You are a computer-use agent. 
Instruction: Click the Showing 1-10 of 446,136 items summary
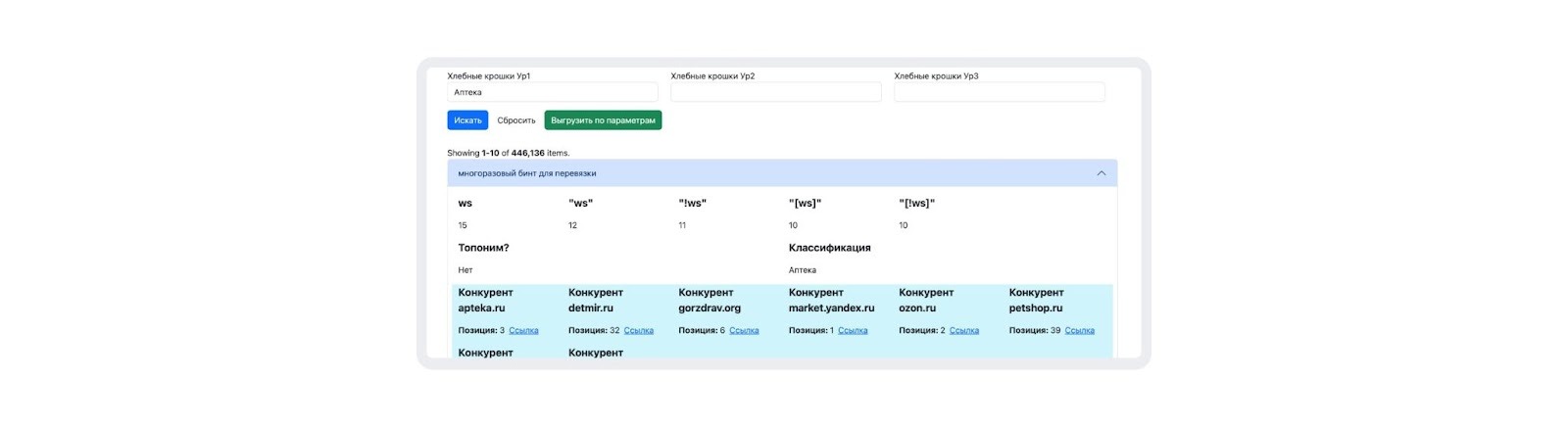tap(508, 153)
